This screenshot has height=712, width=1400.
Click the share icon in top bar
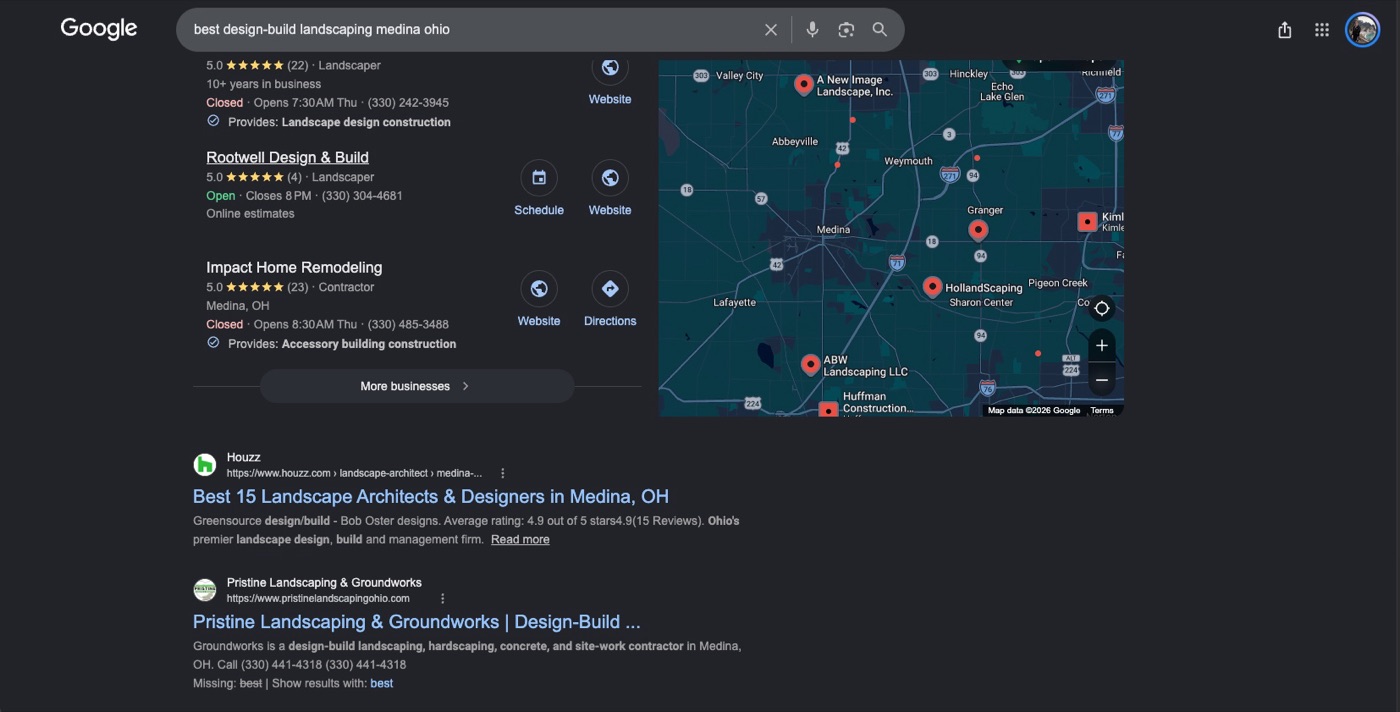(x=1285, y=30)
